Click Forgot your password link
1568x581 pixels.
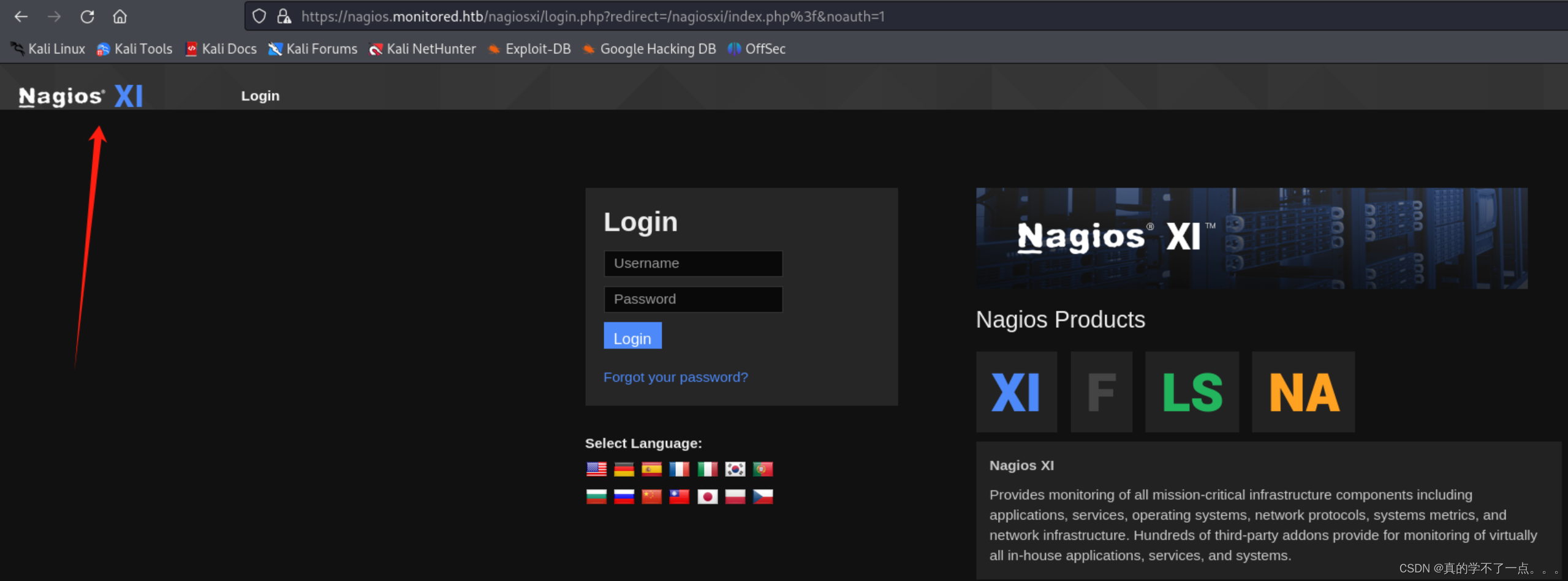pyautogui.click(x=676, y=378)
